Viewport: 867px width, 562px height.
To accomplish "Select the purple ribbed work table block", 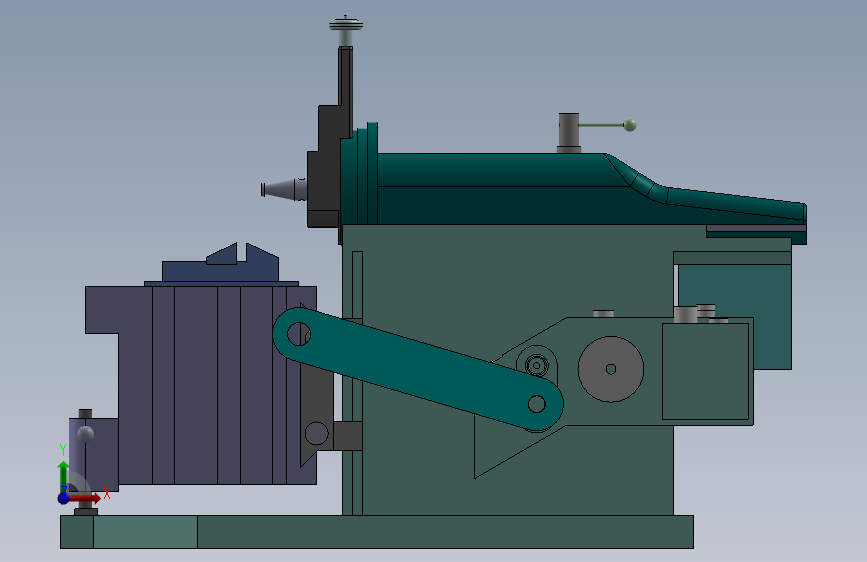I will (201, 385).
